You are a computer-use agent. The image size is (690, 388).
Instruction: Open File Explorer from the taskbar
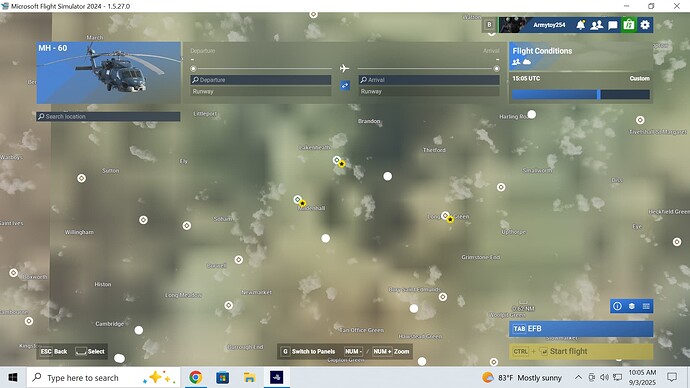250,377
